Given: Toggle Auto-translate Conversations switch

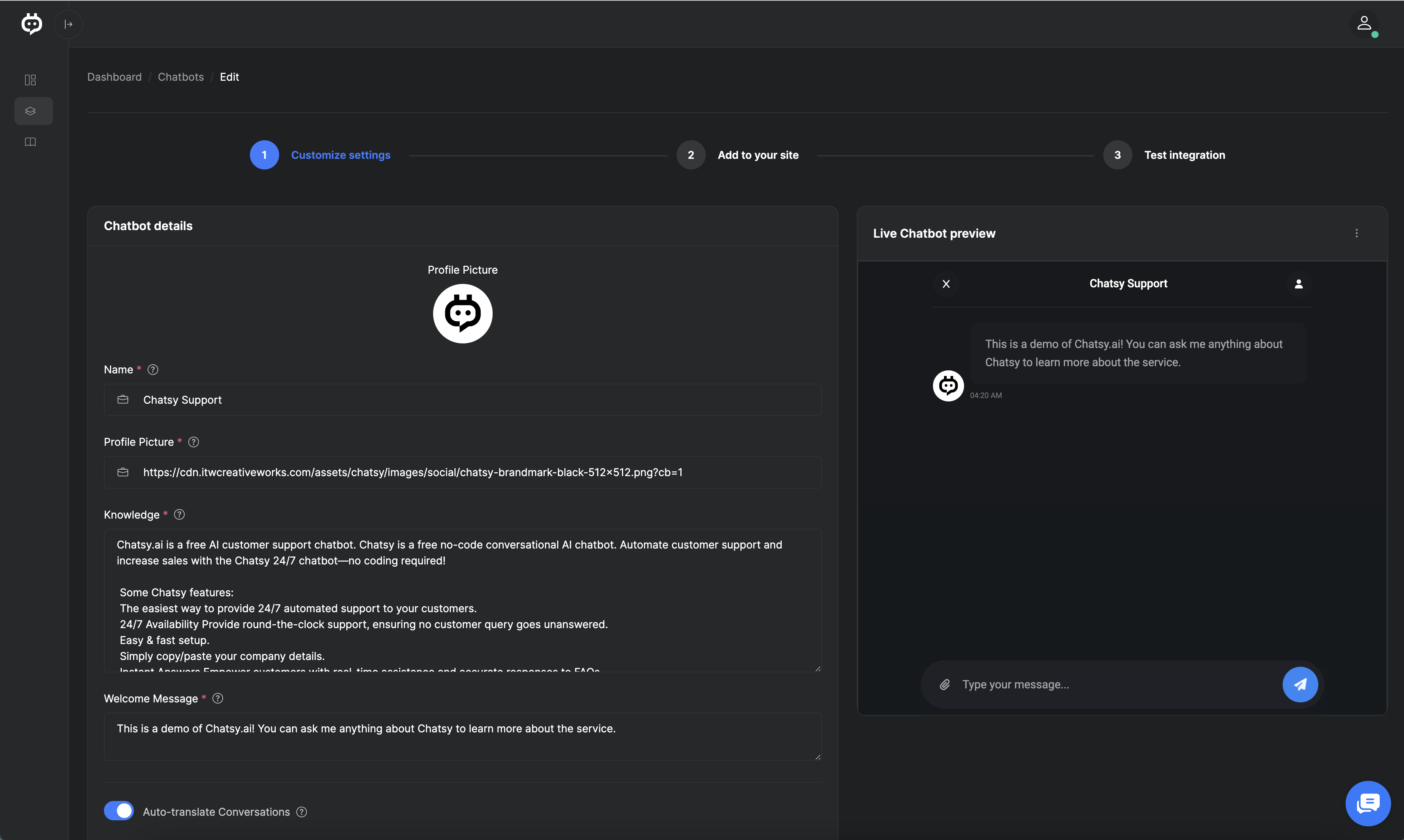Looking at the screenshot, I should pos(119,810).
